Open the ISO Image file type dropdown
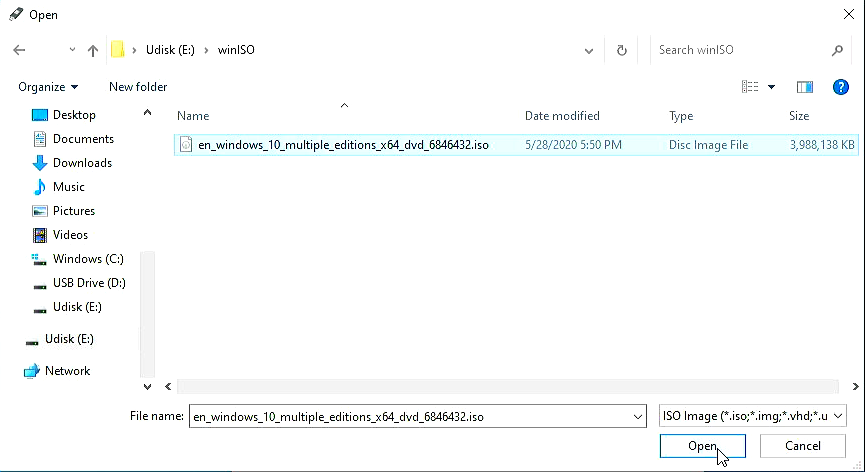This screenshot has width=865, height=472. [x=752, y=416]
